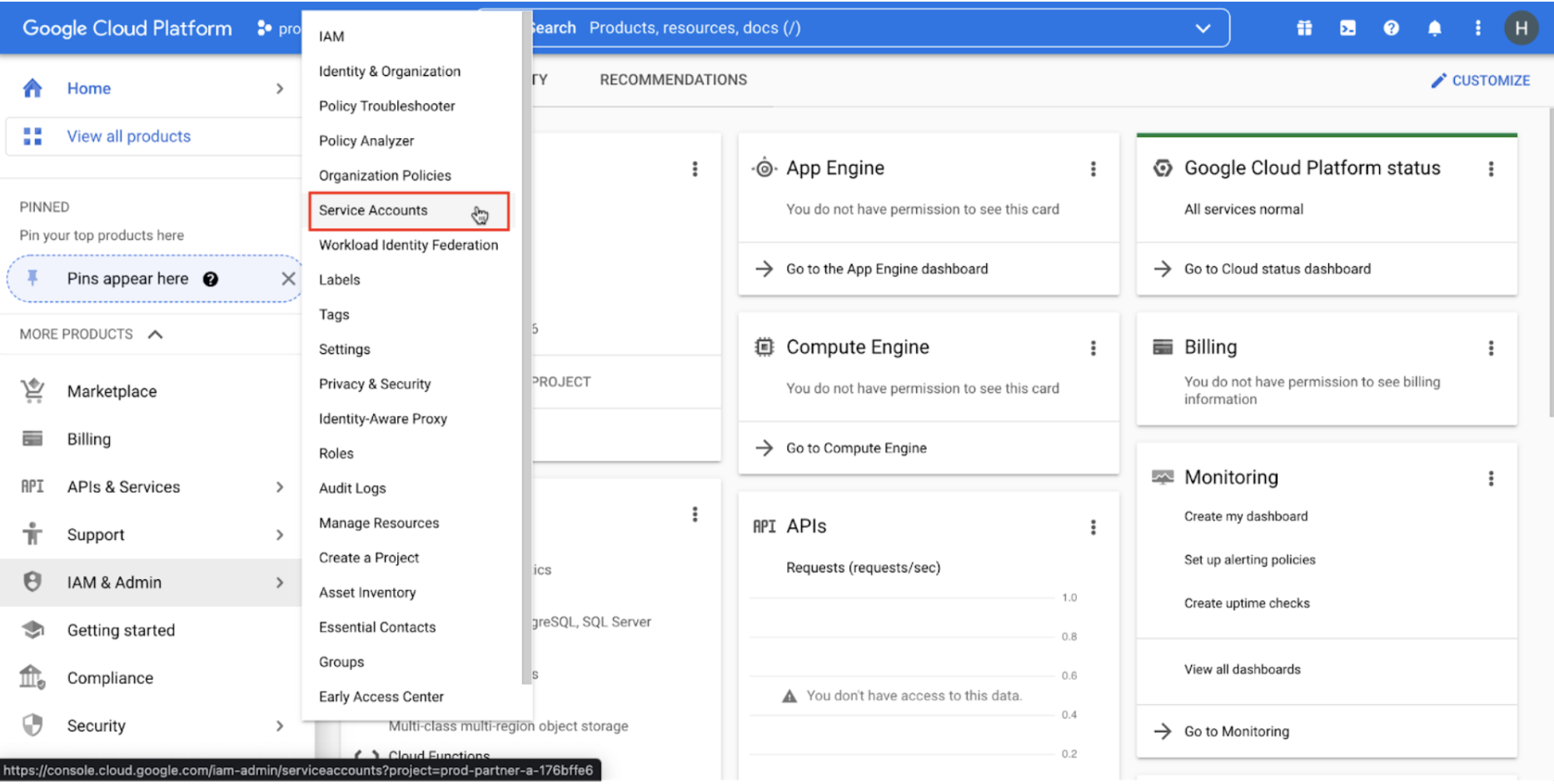The width and height of the screenshot is (1554, 784).
Task: Click the IAM & Admin shield icon
Action: pos(32,582)
